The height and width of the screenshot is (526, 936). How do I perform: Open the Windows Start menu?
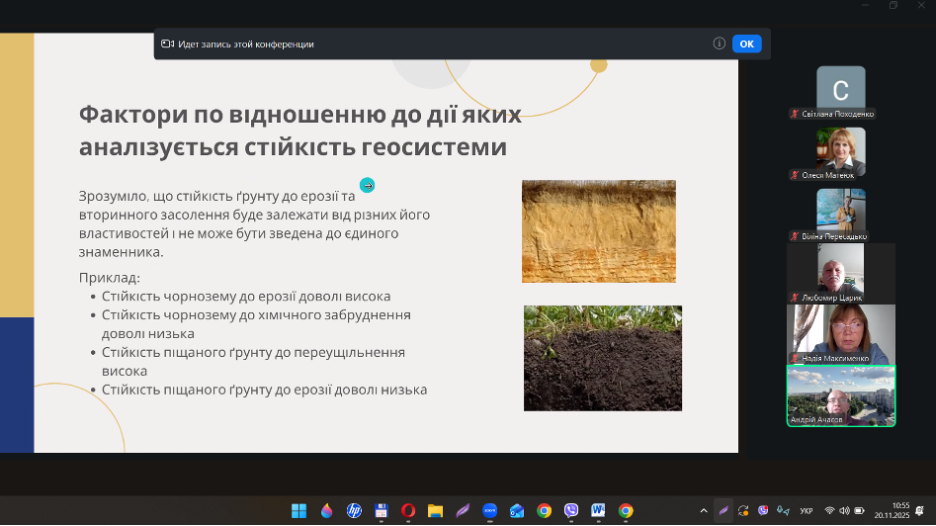299,511
